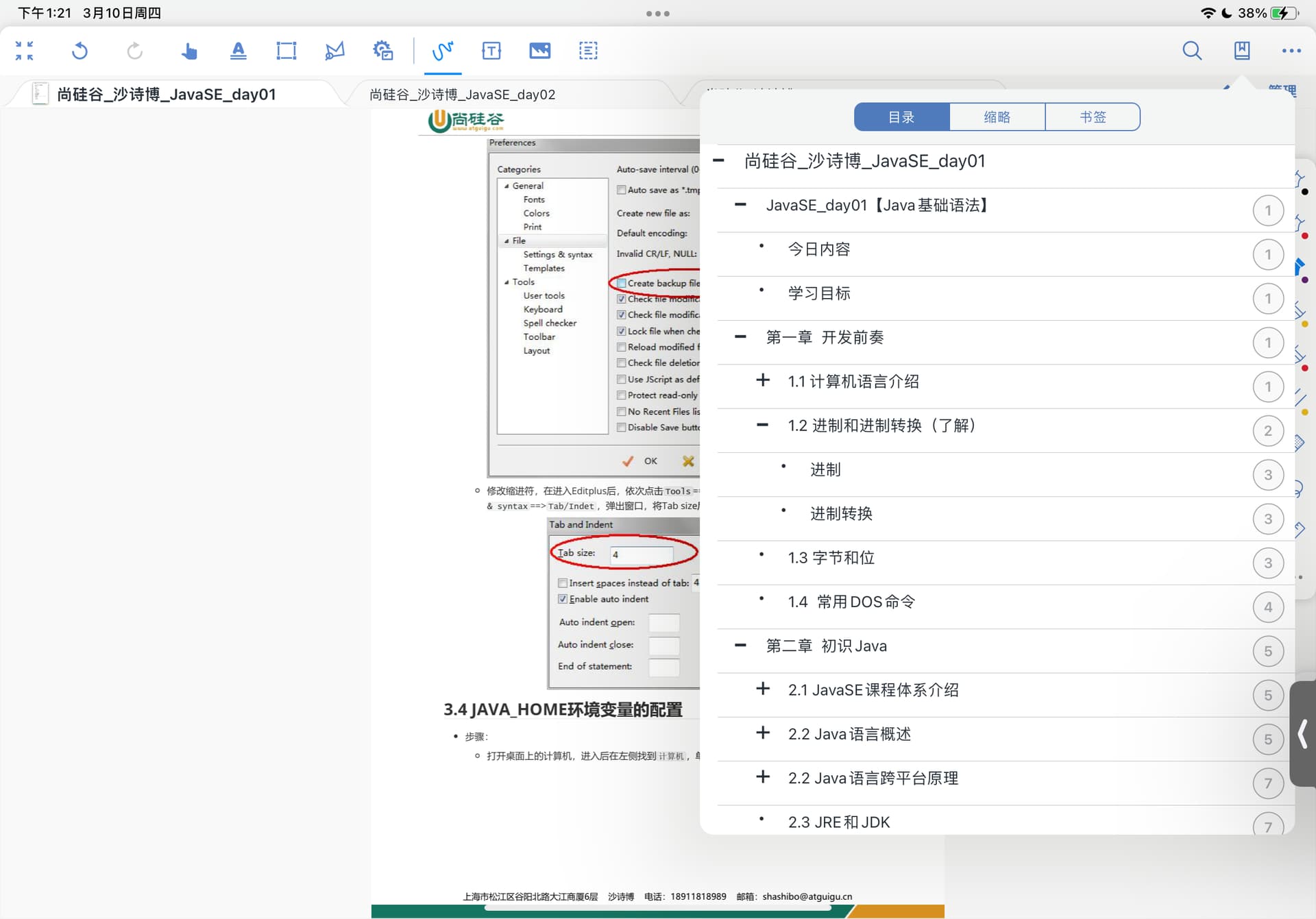Image resolution: width=1316 pixels, height=919 pixels.
Task: Go to 2.3 JRE和JDK
Action: coord(839,822)
